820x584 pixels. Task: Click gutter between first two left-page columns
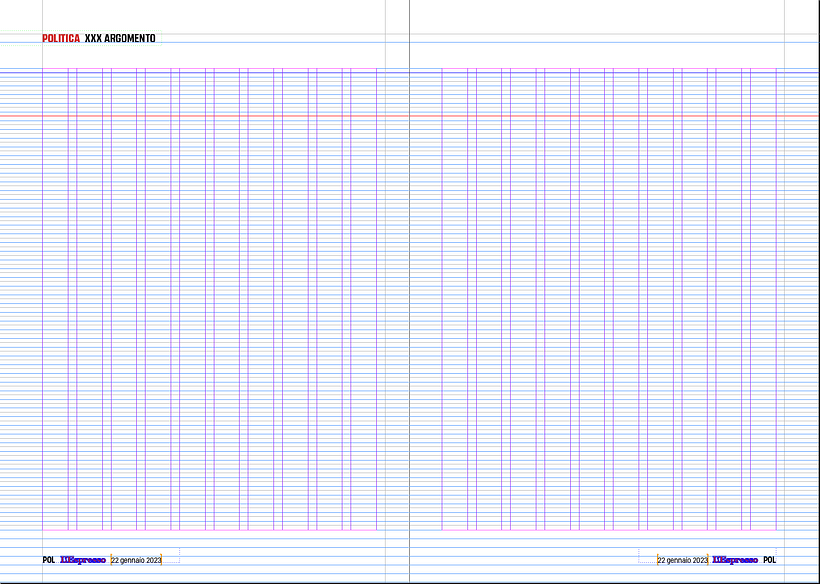pos(72,300)
